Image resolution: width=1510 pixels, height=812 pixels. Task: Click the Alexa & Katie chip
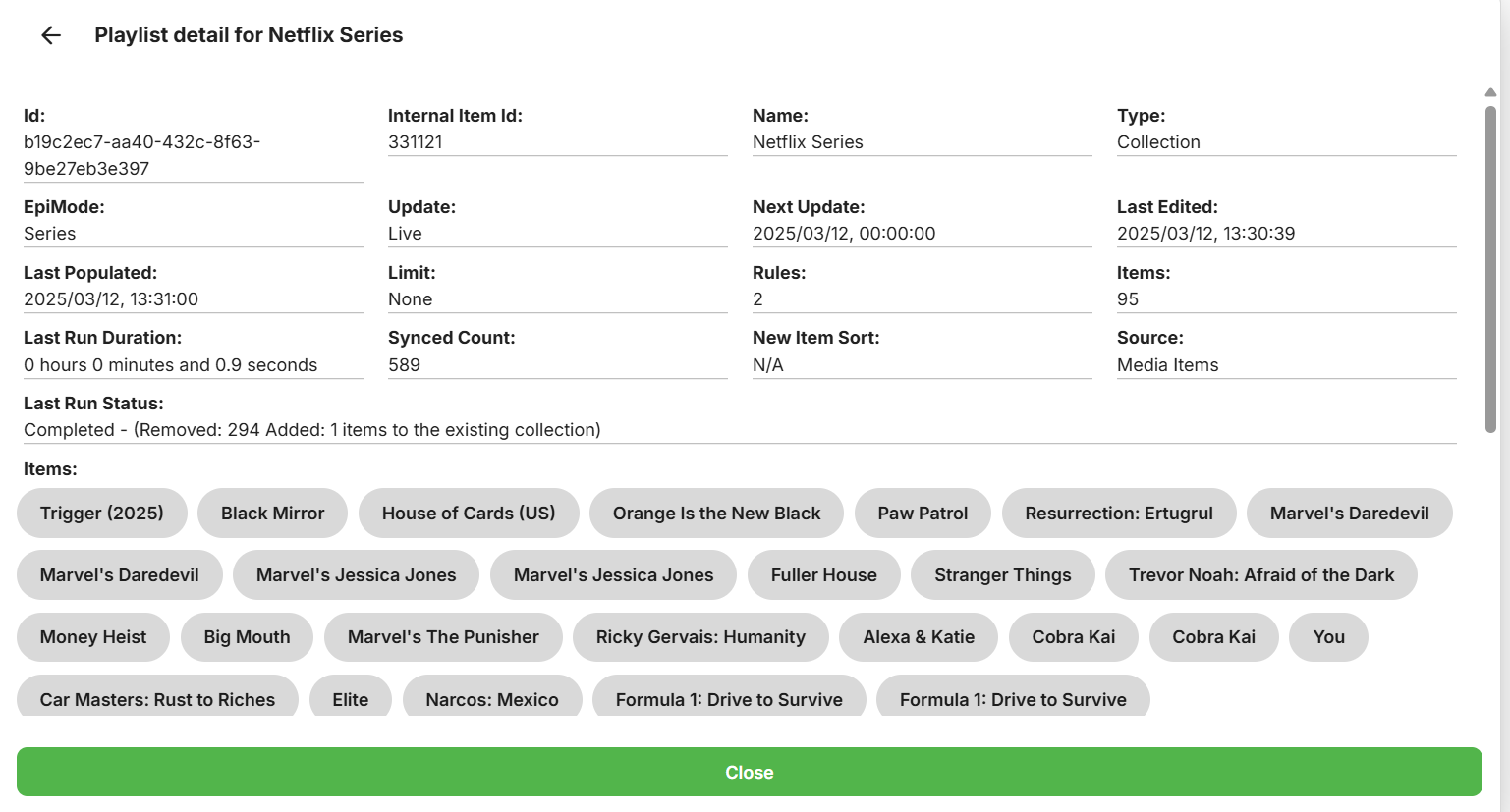click(919, 637)
